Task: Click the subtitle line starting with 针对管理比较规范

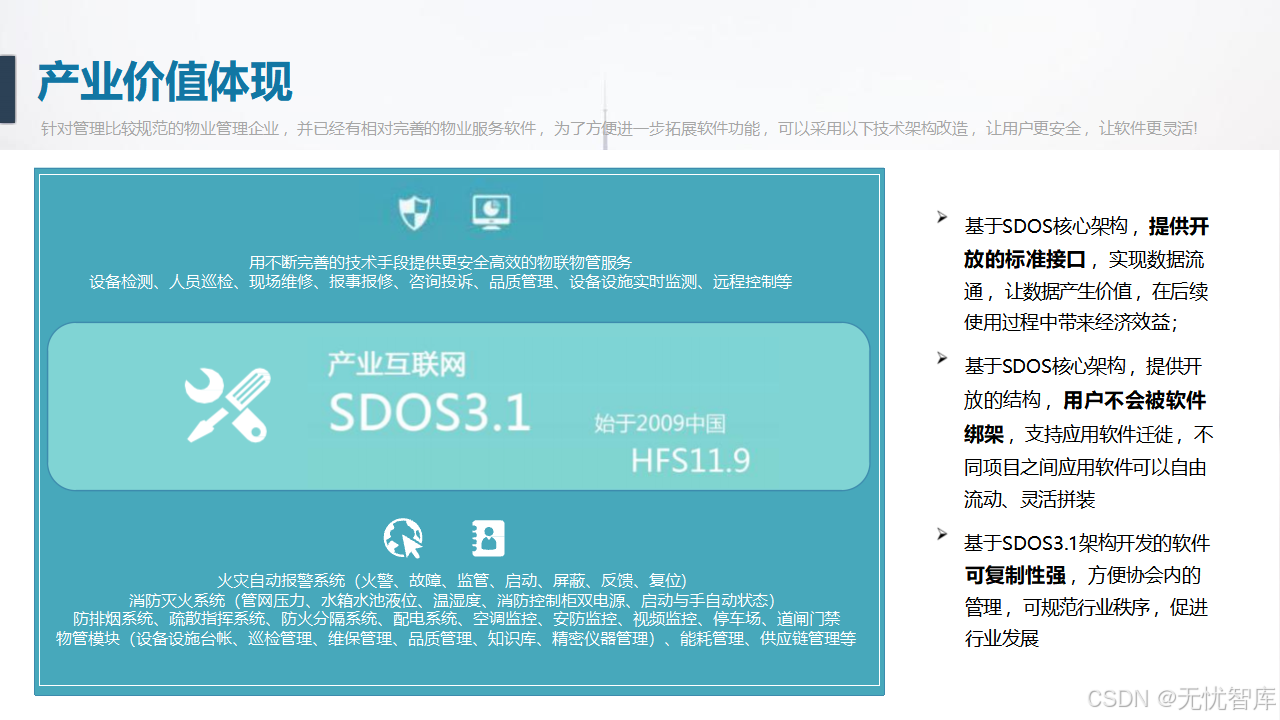Action: [619, 128]
